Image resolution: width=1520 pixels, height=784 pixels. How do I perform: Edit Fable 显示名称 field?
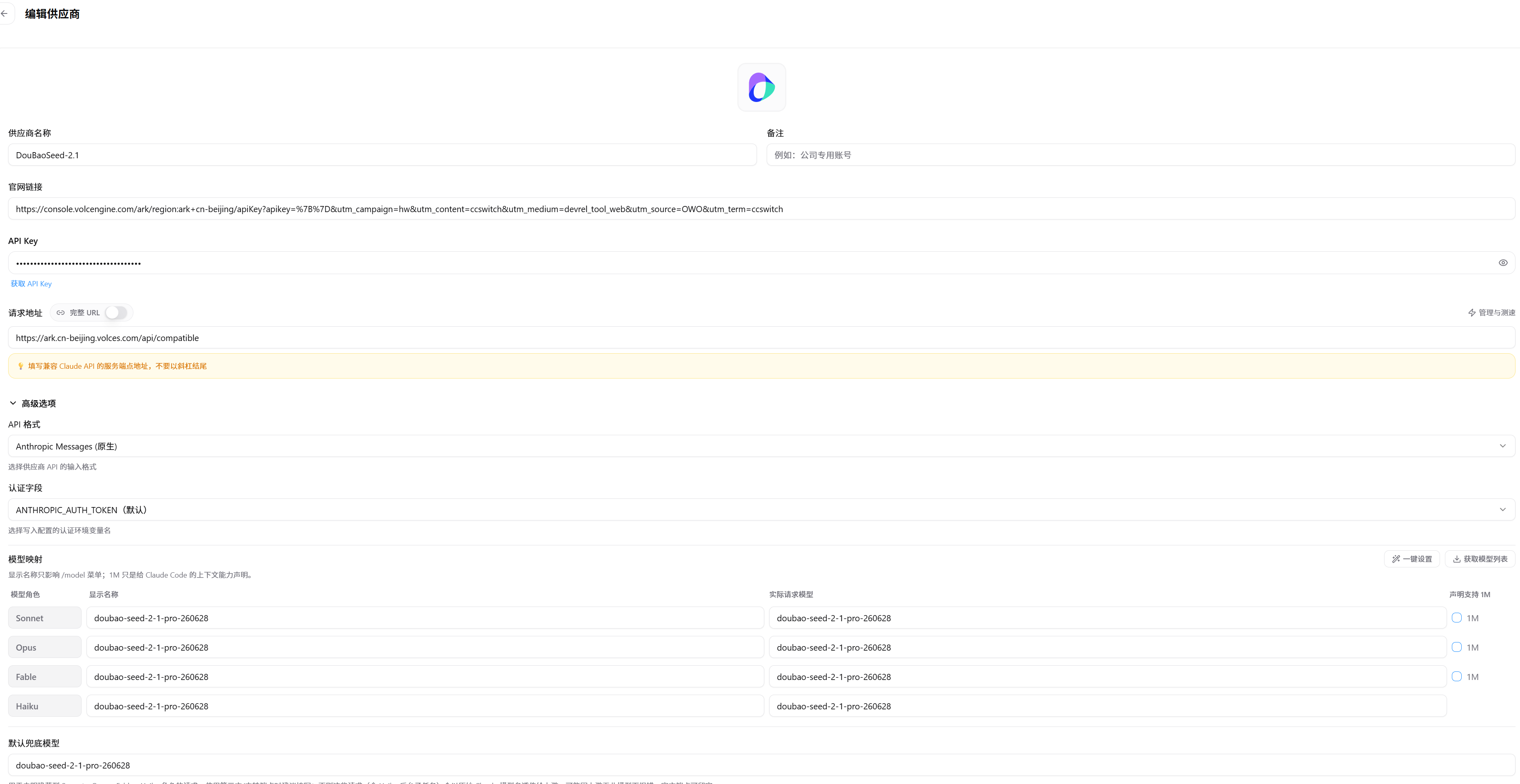tap(425, 677)
